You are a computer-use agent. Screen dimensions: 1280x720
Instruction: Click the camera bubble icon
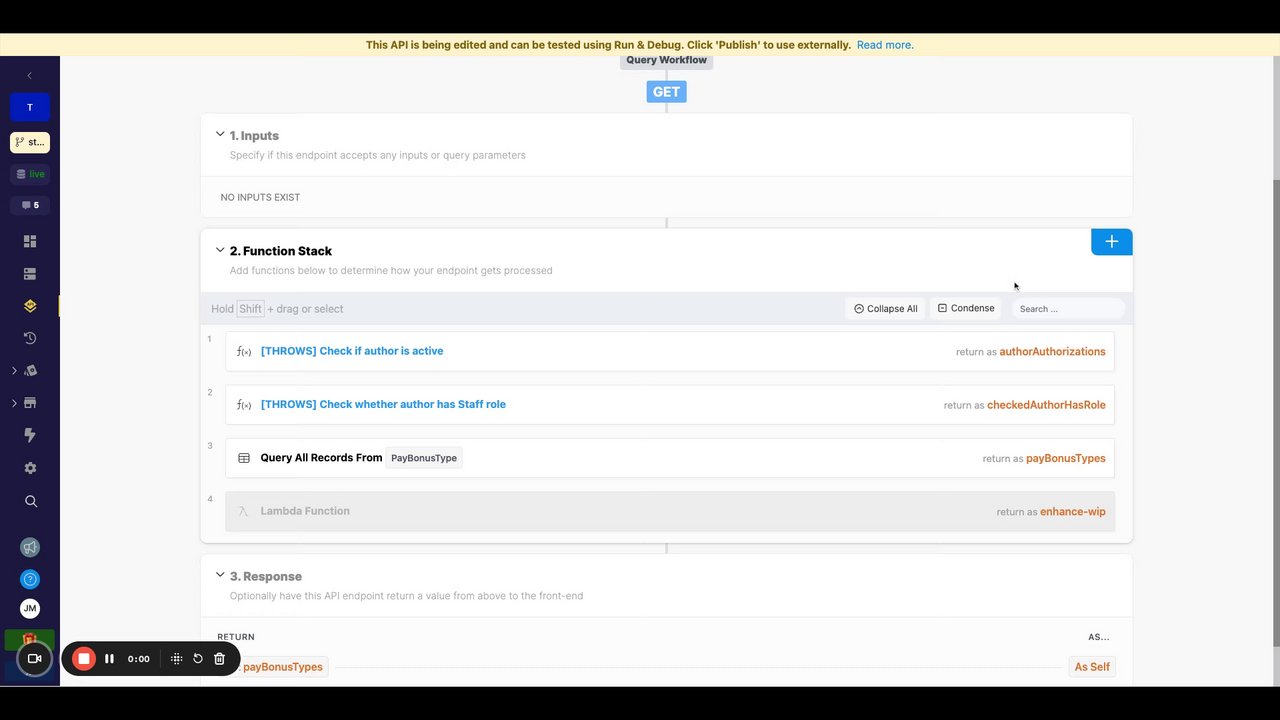click(x=34, y=659)
